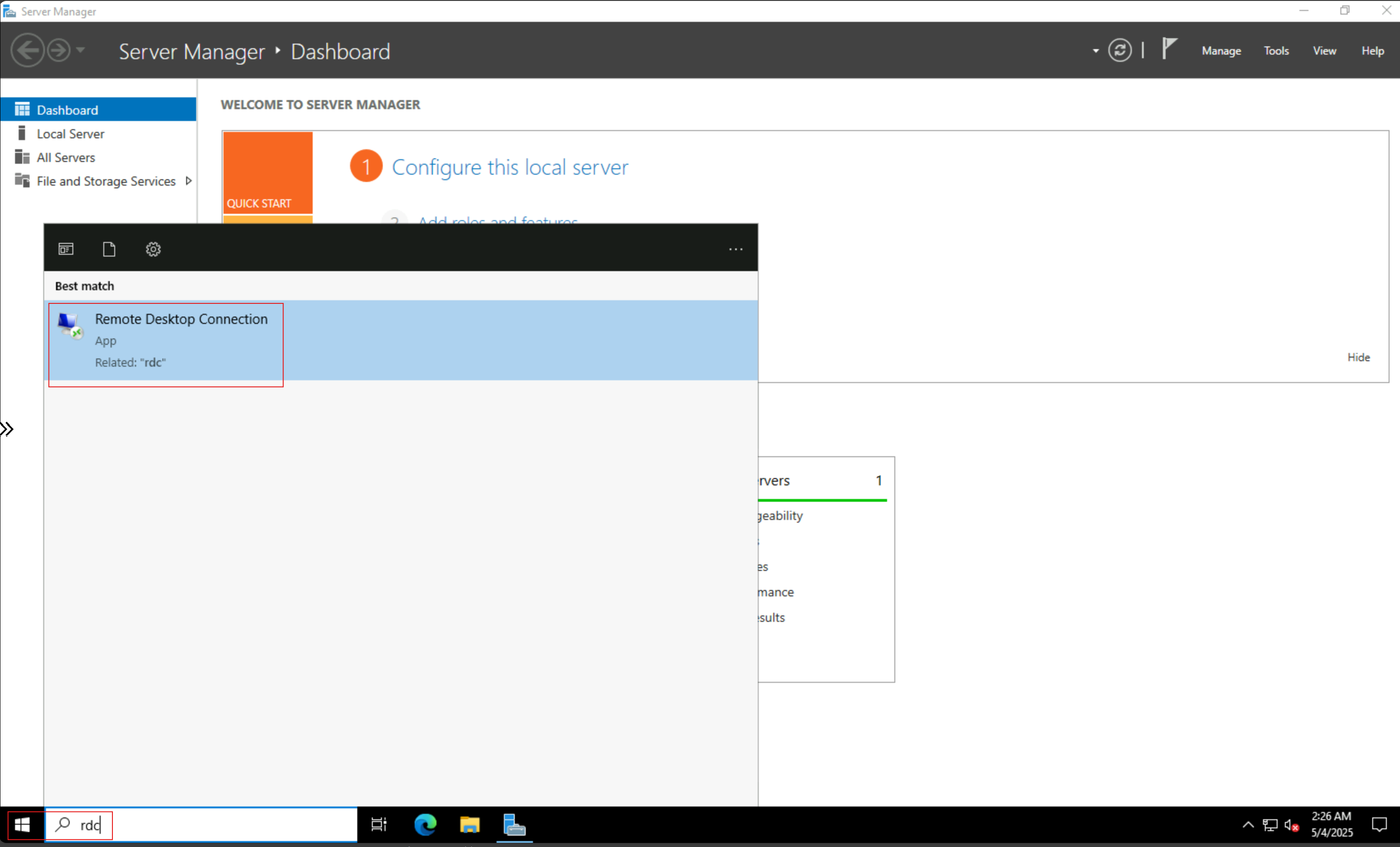Show hidden system tray icons
Screen dimensions: 1400x847
tap(1248, 825)
